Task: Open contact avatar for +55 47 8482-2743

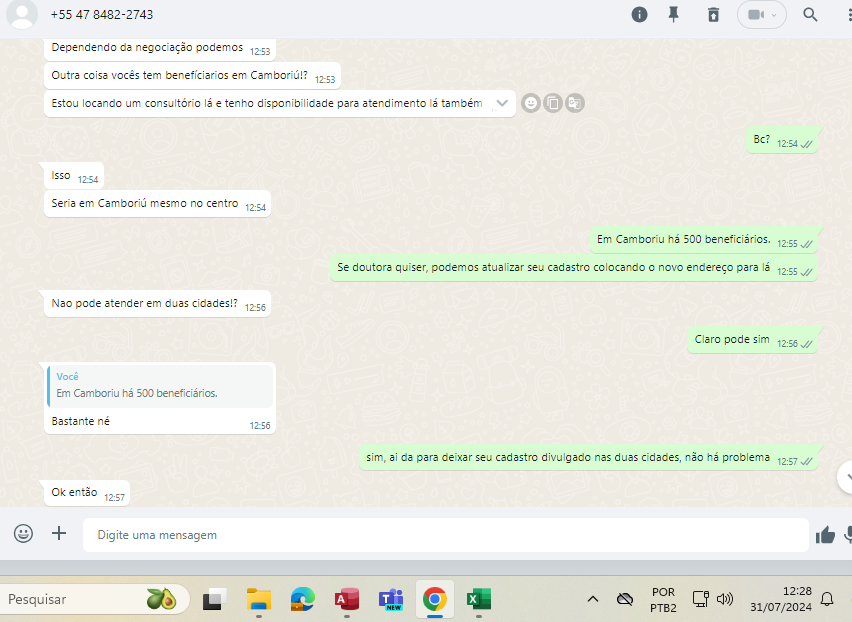Action: (22, 14)
